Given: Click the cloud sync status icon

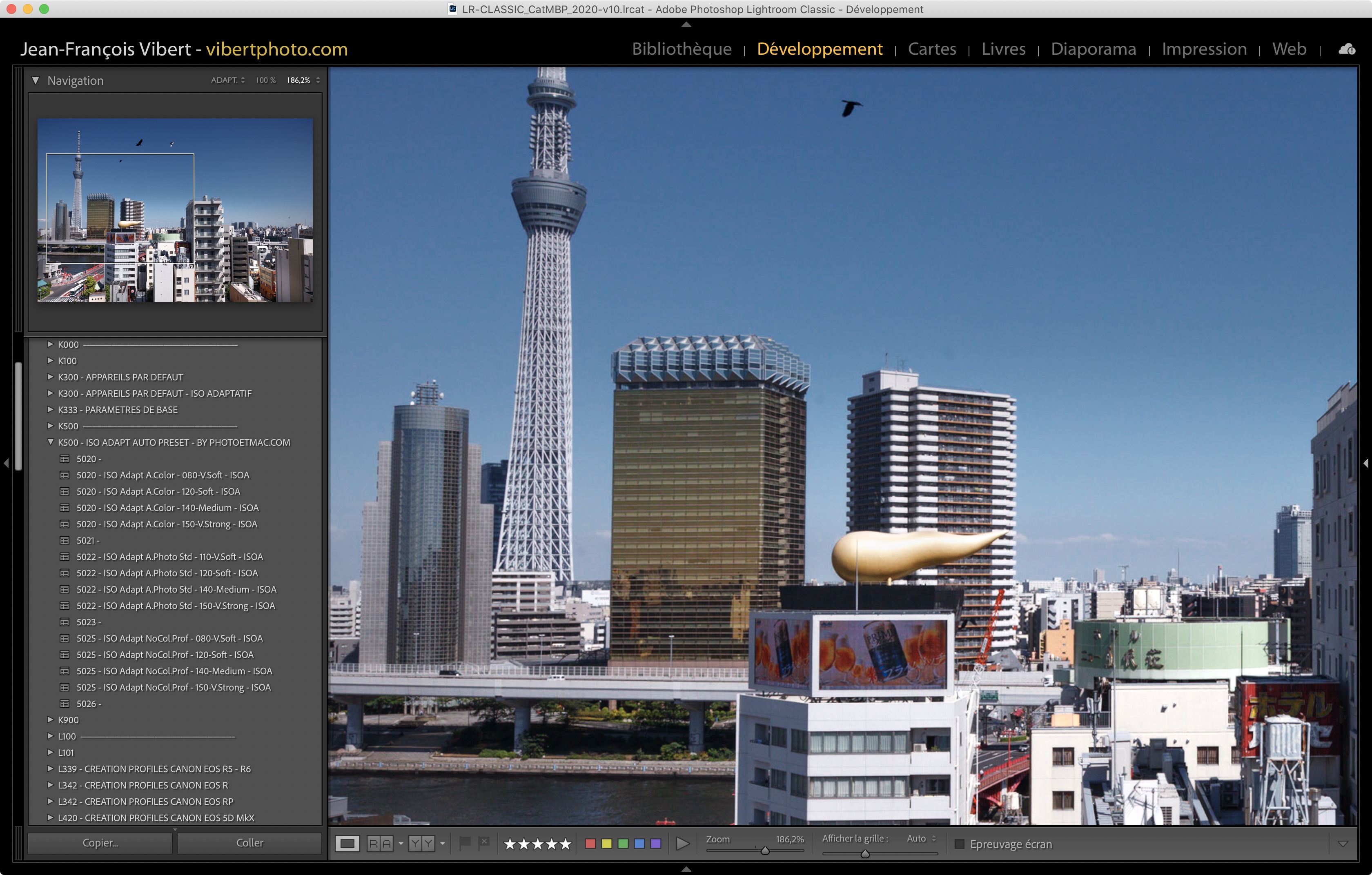Looking at the screenshot, I should 1346,49.
